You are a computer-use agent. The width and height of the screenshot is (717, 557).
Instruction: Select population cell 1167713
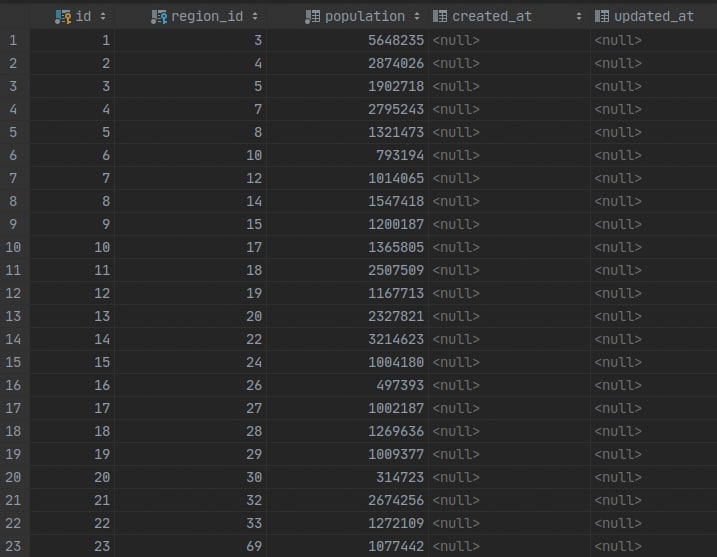click(348, 293)
